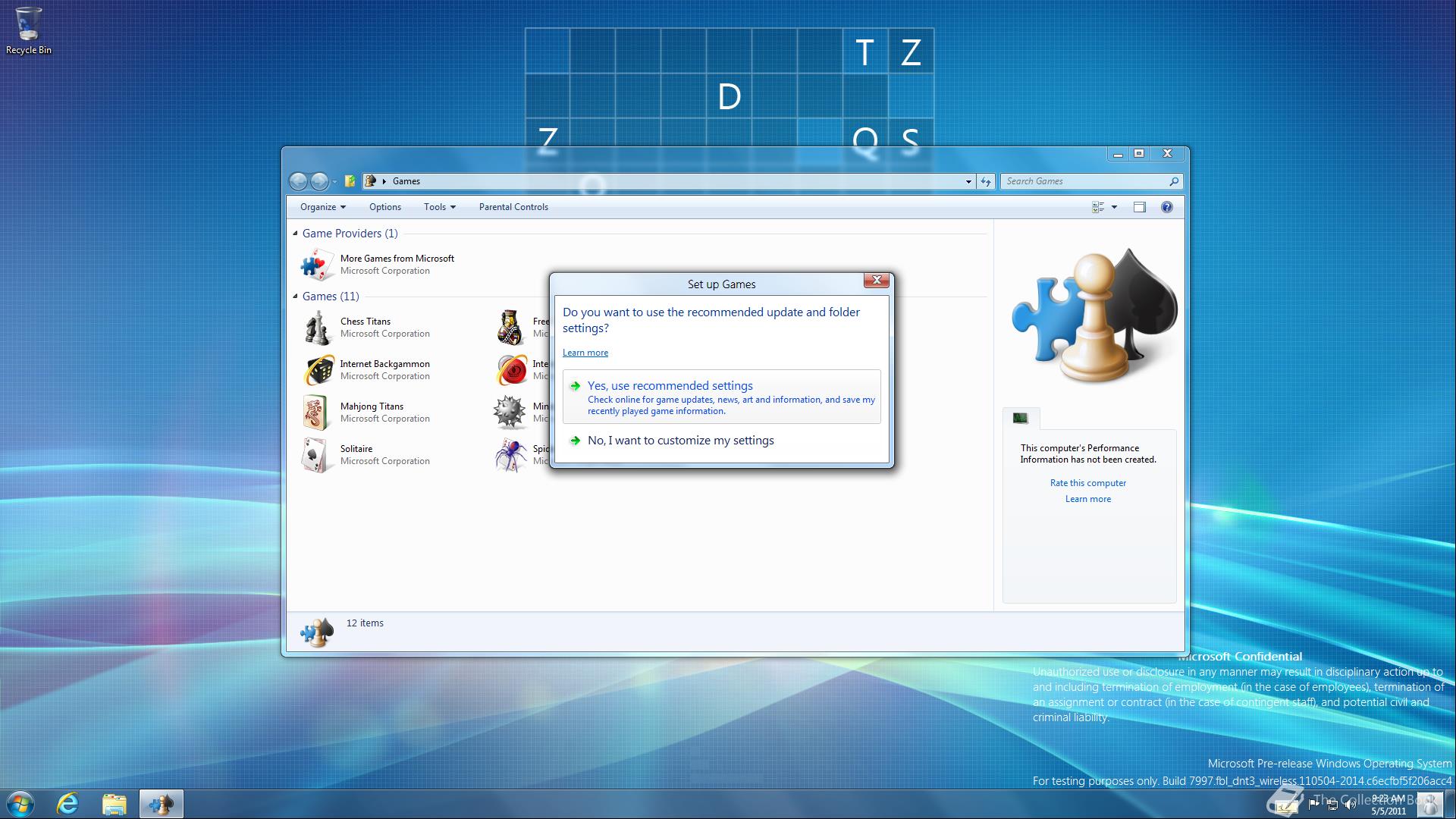Select the Solitaire game icon
Image resolution: width=1456 pixels, height=819 pixels.
tap(315, 455)
